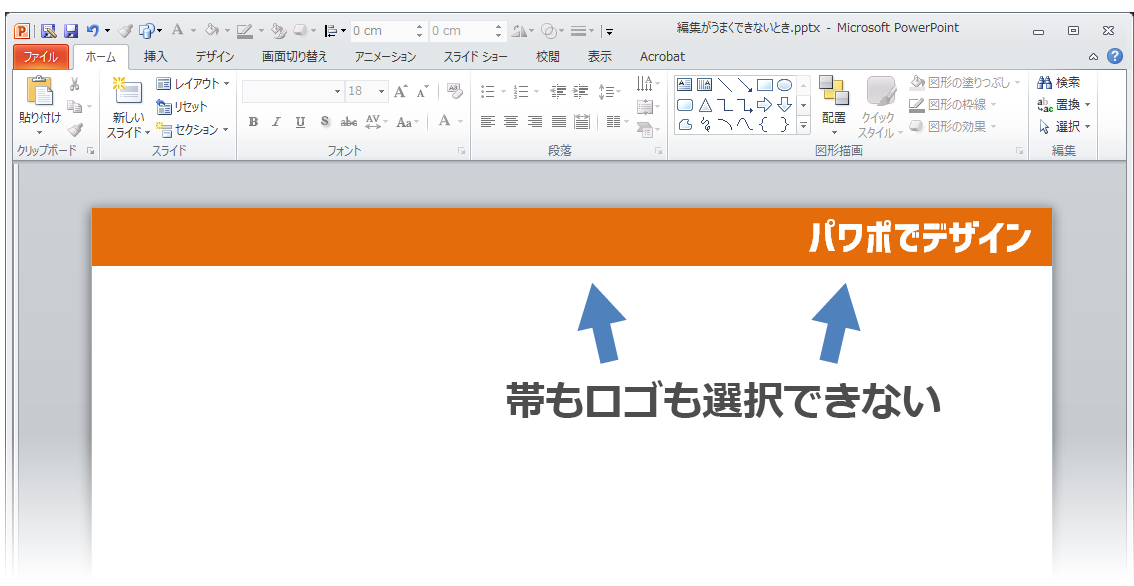Decrease list indent level

pos(558,91)
